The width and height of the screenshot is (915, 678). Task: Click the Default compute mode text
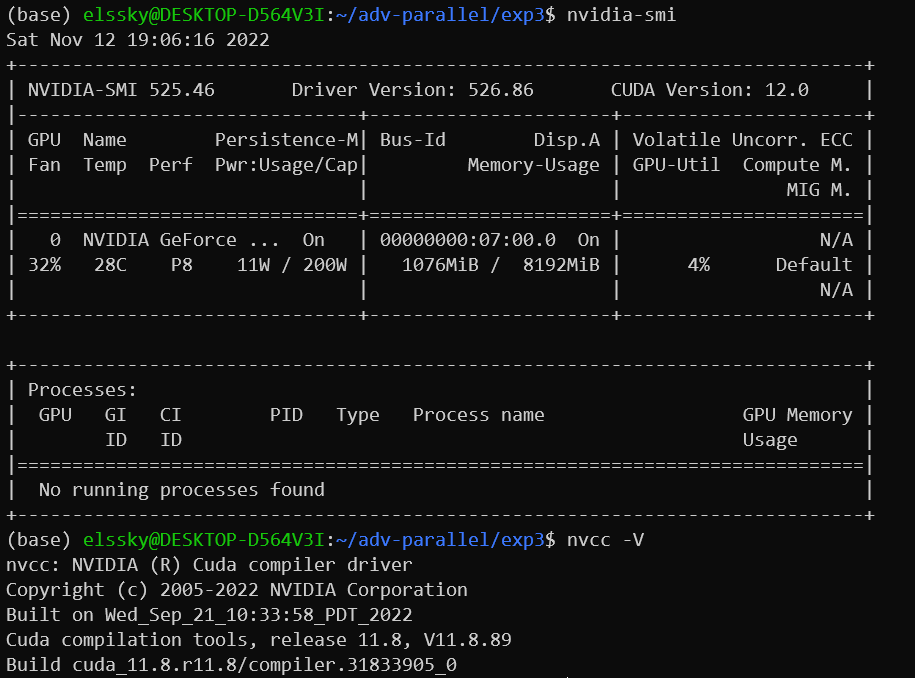pyautogui.click(x=813, y=265)
